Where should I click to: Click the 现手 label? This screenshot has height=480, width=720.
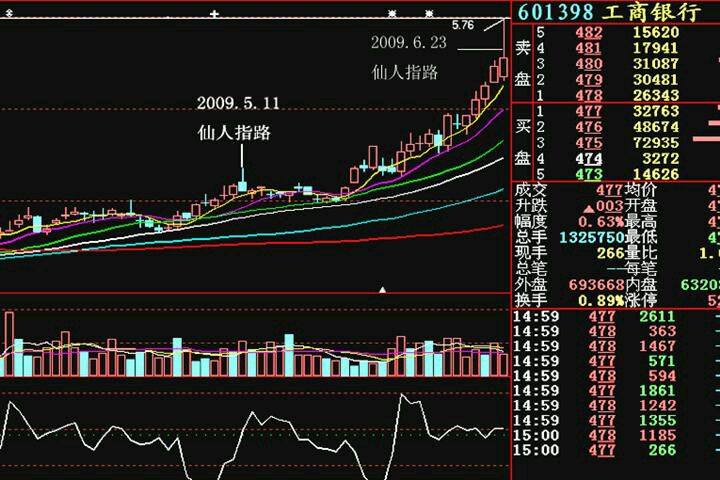(530, 254)
